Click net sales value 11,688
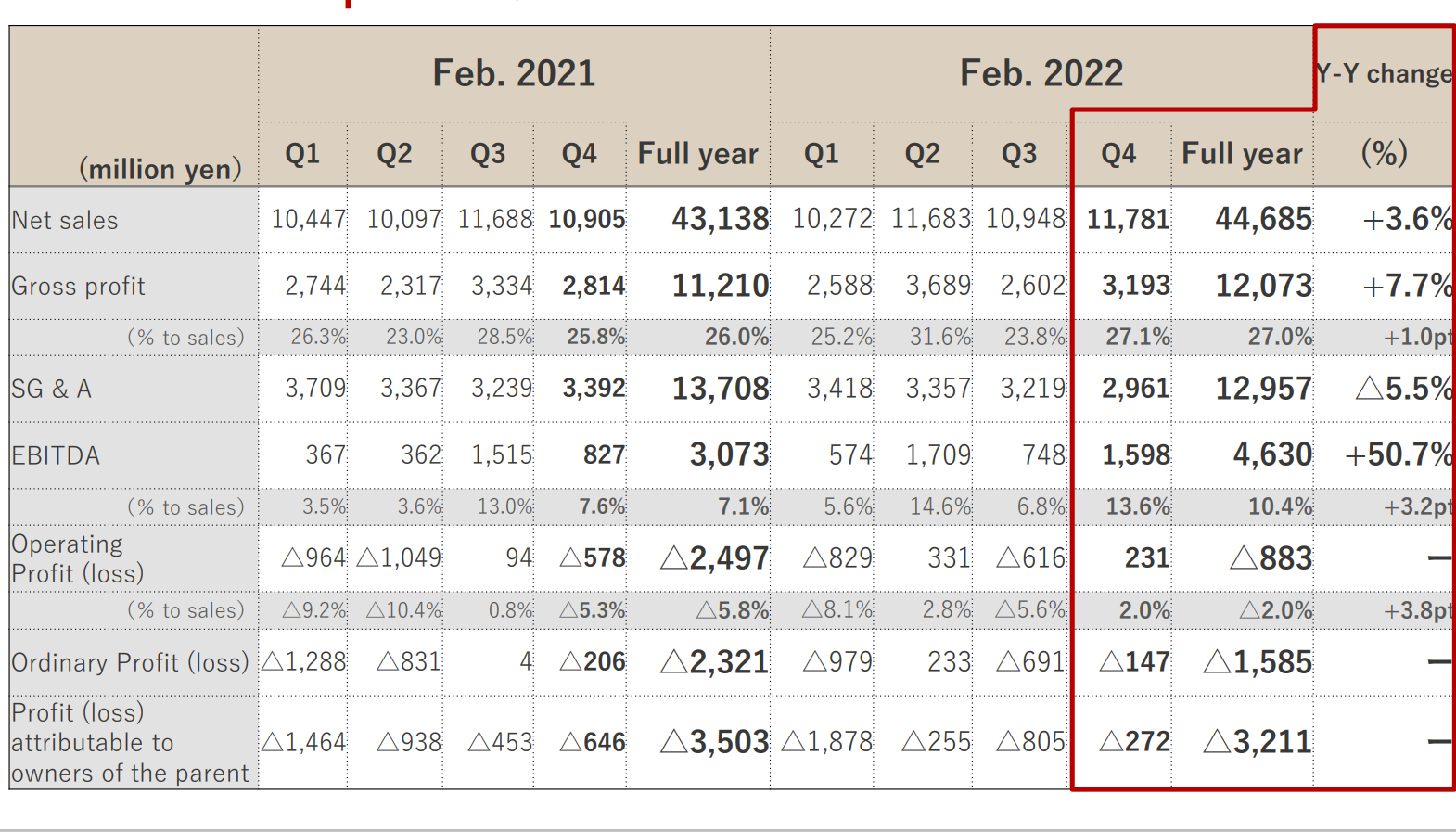The image size is (1456, 832). (x=494, y=220)
